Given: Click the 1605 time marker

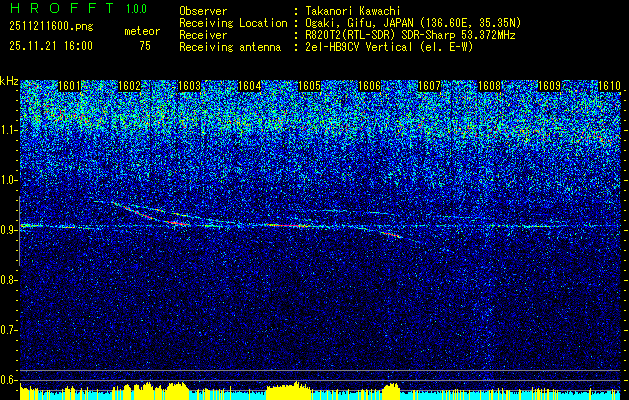Looking at the screenshot, I should click(x=309, y=86).
